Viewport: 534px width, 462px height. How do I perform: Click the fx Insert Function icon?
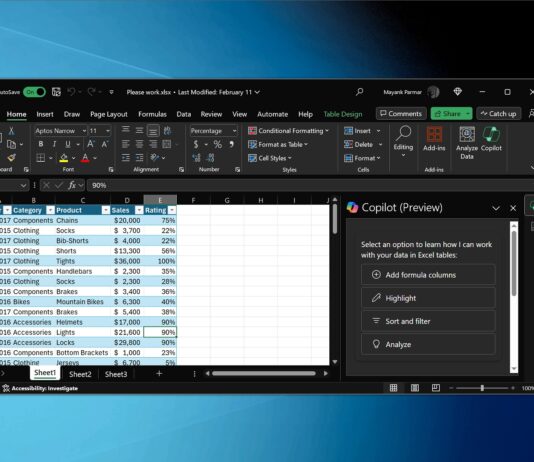click(x=72, y=185)
